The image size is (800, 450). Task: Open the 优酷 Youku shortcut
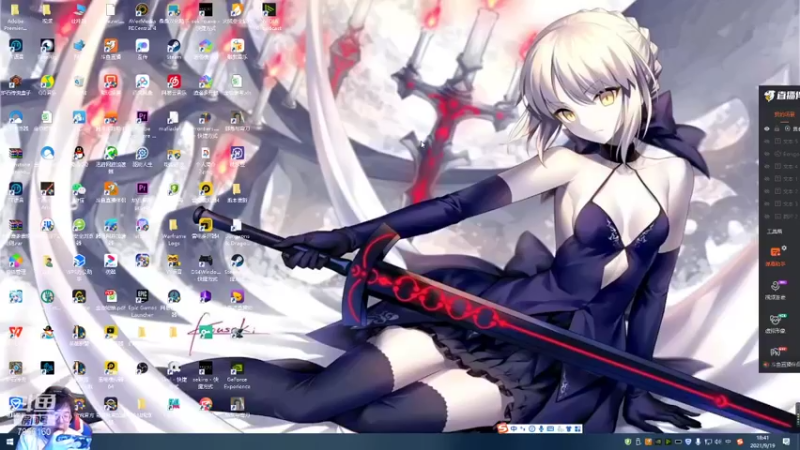(x=110, y=261)
